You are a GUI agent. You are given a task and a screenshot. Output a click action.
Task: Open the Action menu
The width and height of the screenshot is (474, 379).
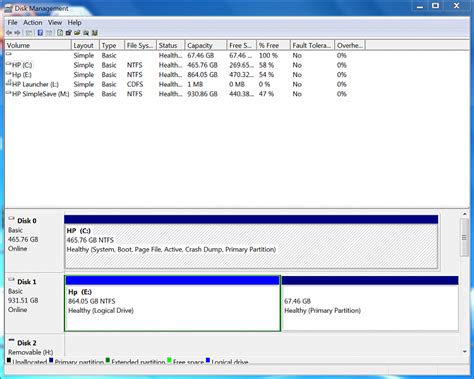pyautogui.click(x=32, y=22)
